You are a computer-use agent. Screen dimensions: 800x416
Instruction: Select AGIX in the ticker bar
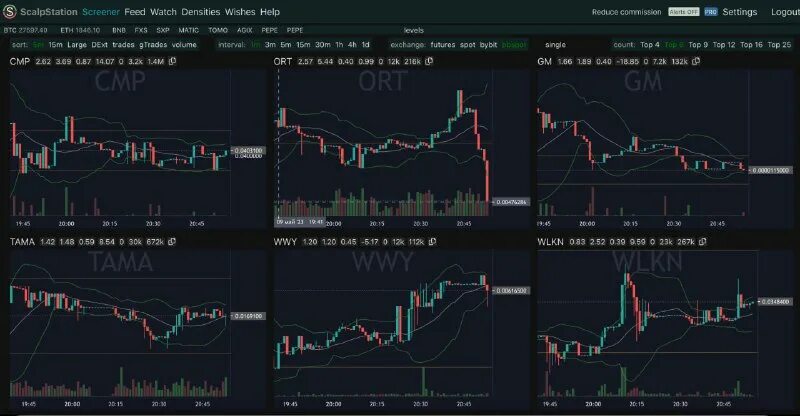(244, 30)
